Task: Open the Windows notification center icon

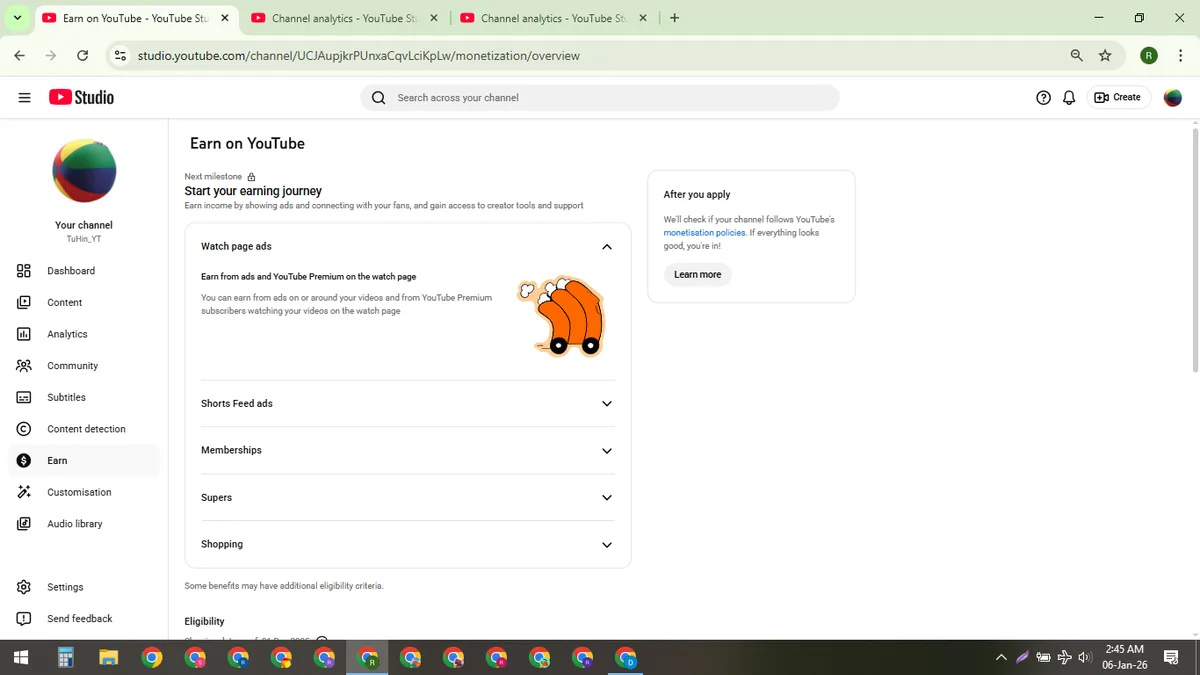Action: click(1171, 658)
